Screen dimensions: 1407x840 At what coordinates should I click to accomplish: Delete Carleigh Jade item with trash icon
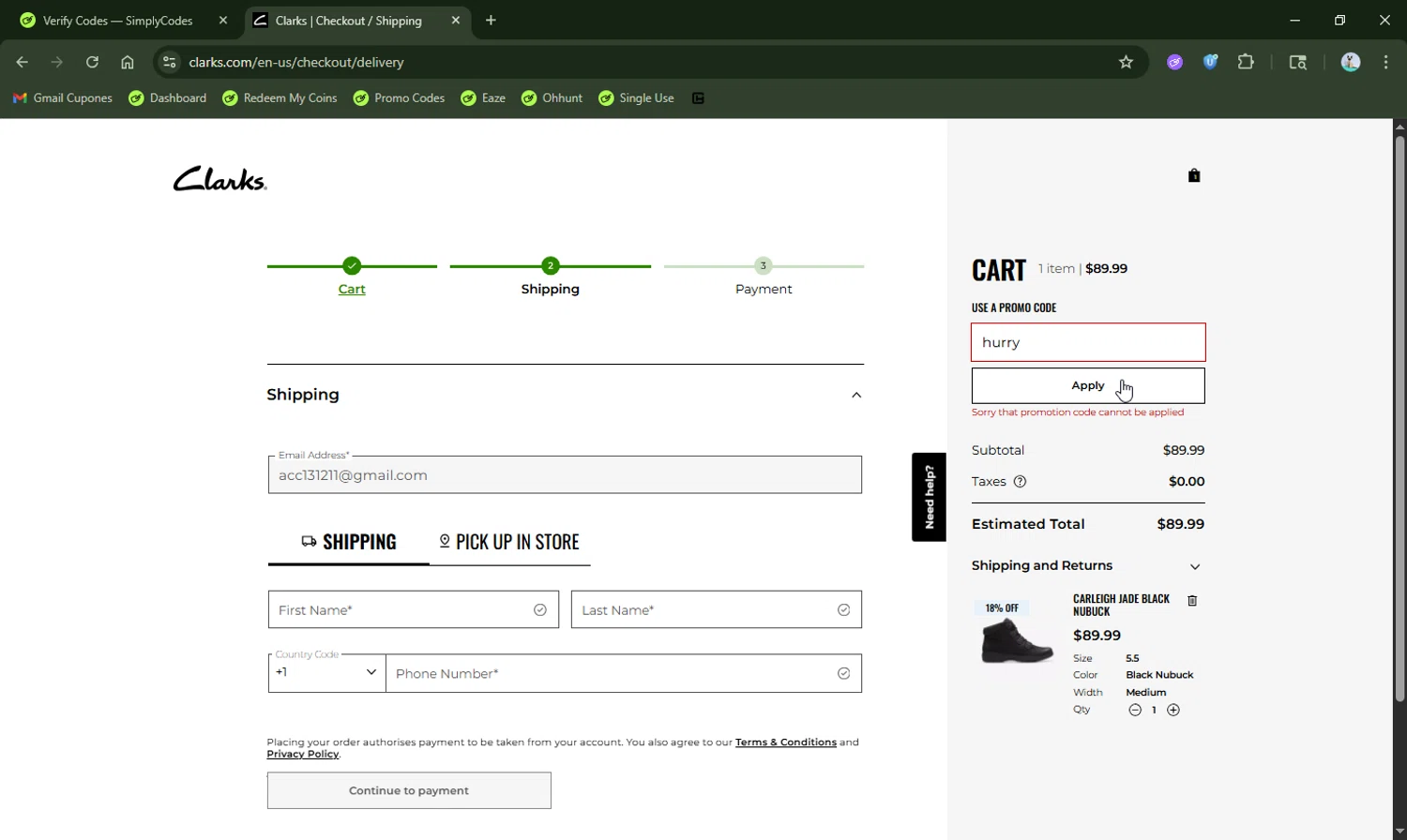1192,601
